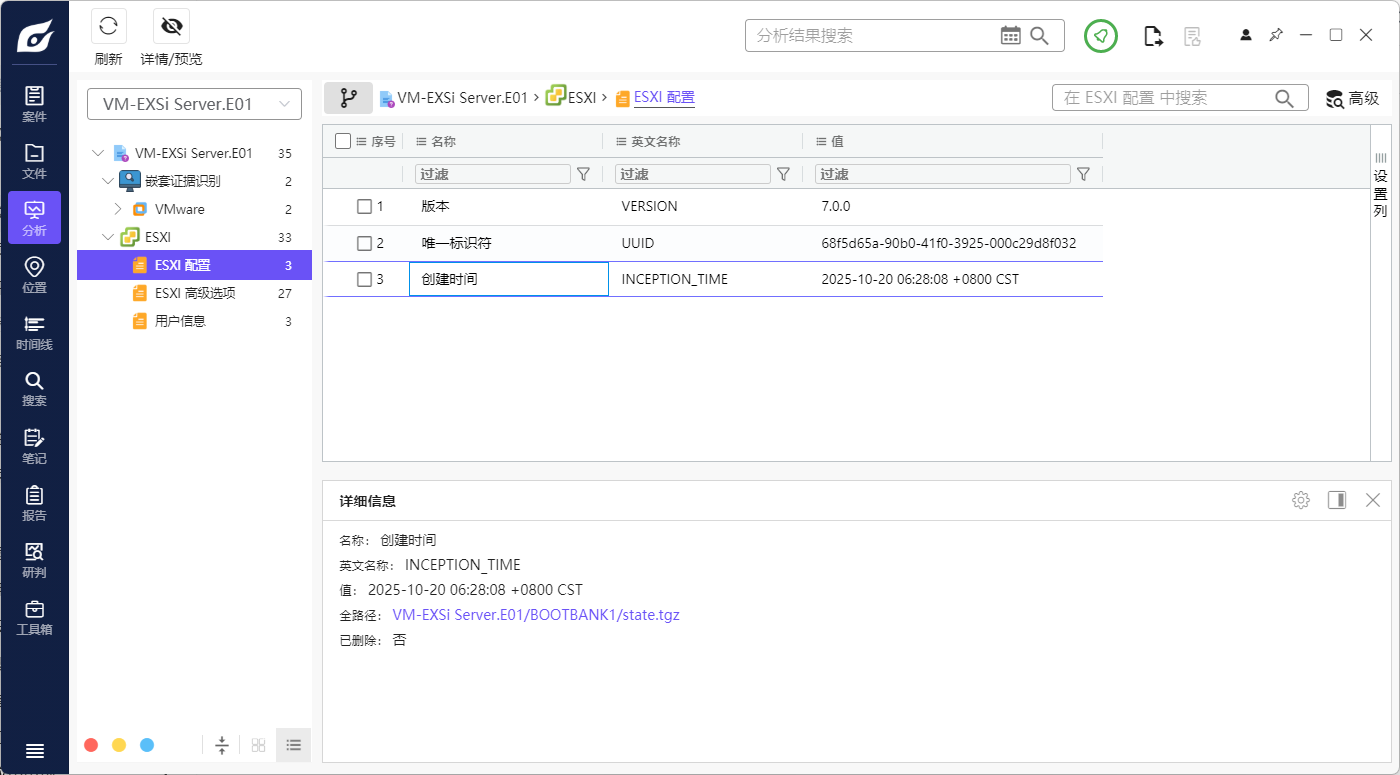The width and height of the screenshot is (1400, 775).
Task: Click the branch tree icon button
Action: 348,98
